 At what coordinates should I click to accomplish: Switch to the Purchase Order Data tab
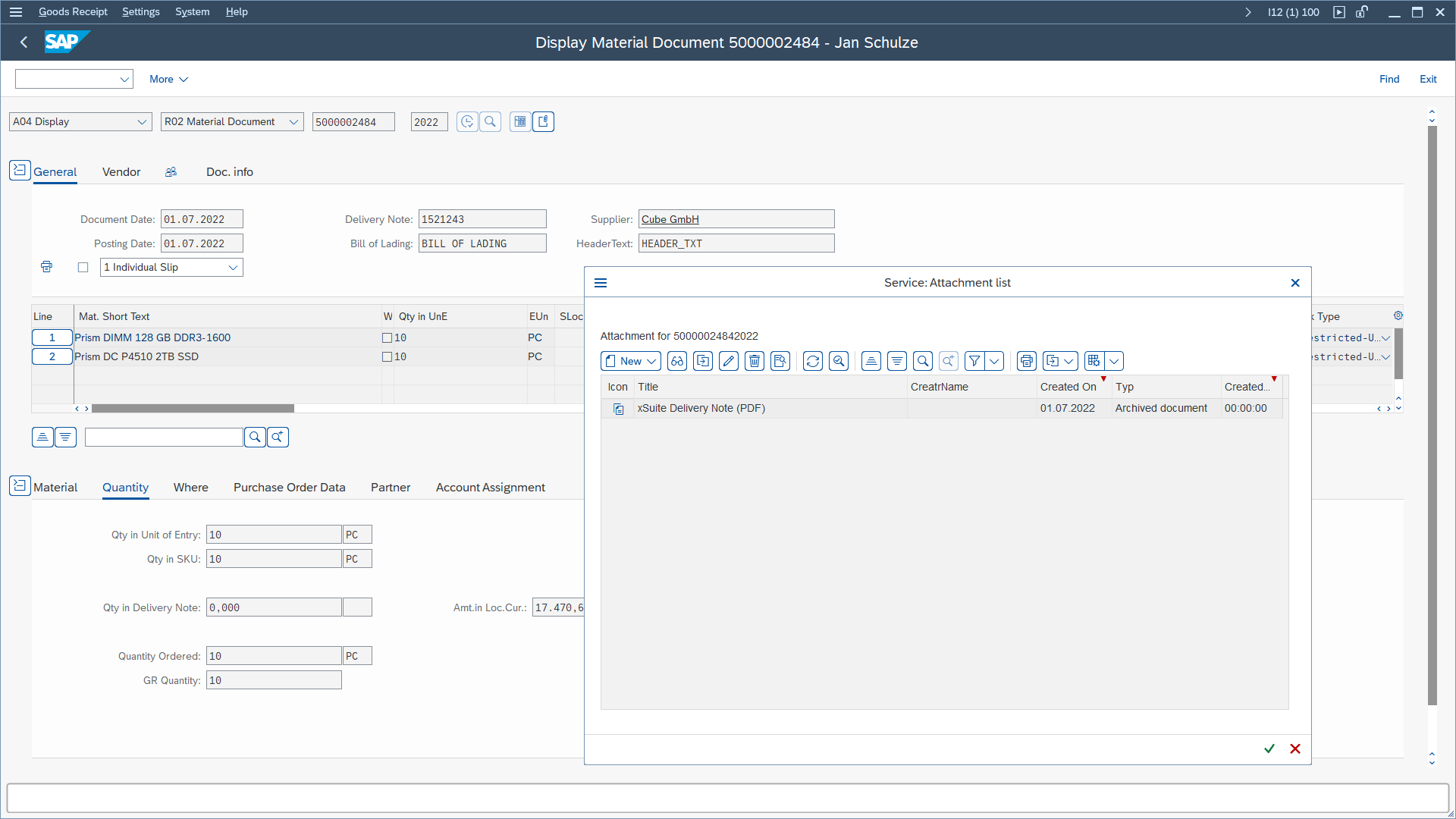coord(289,488)
